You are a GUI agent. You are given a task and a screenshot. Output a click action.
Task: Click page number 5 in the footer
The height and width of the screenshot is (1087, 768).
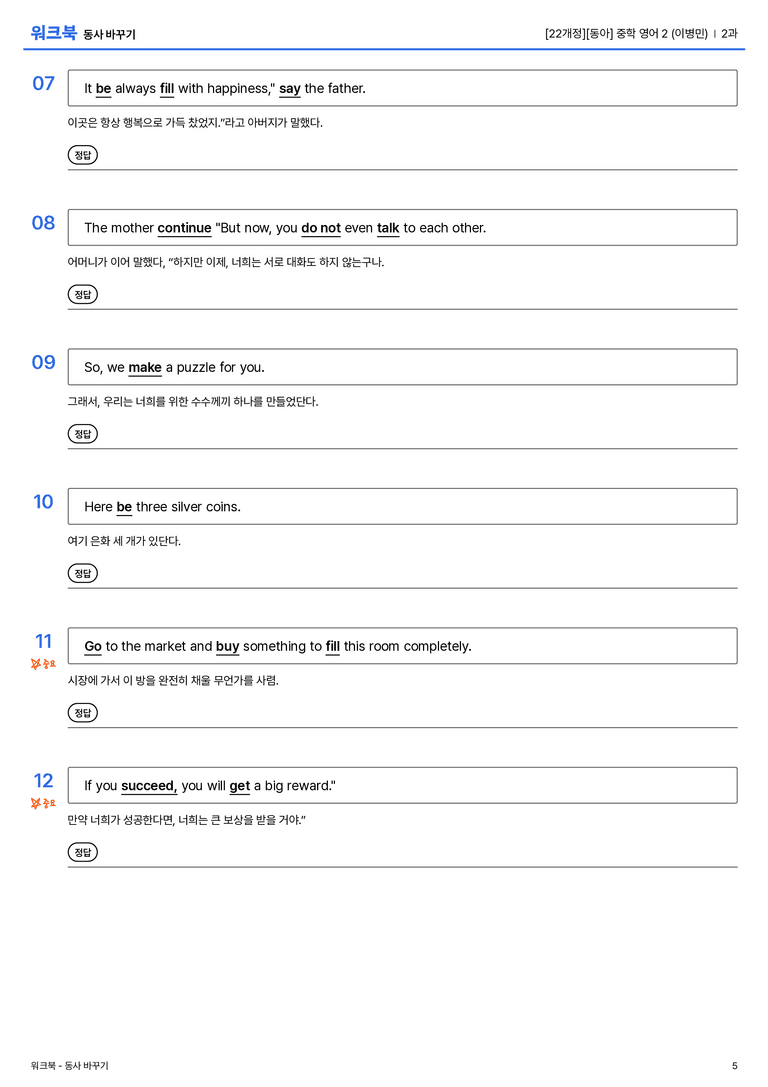pyautogui.click(x=735, y=1066)
